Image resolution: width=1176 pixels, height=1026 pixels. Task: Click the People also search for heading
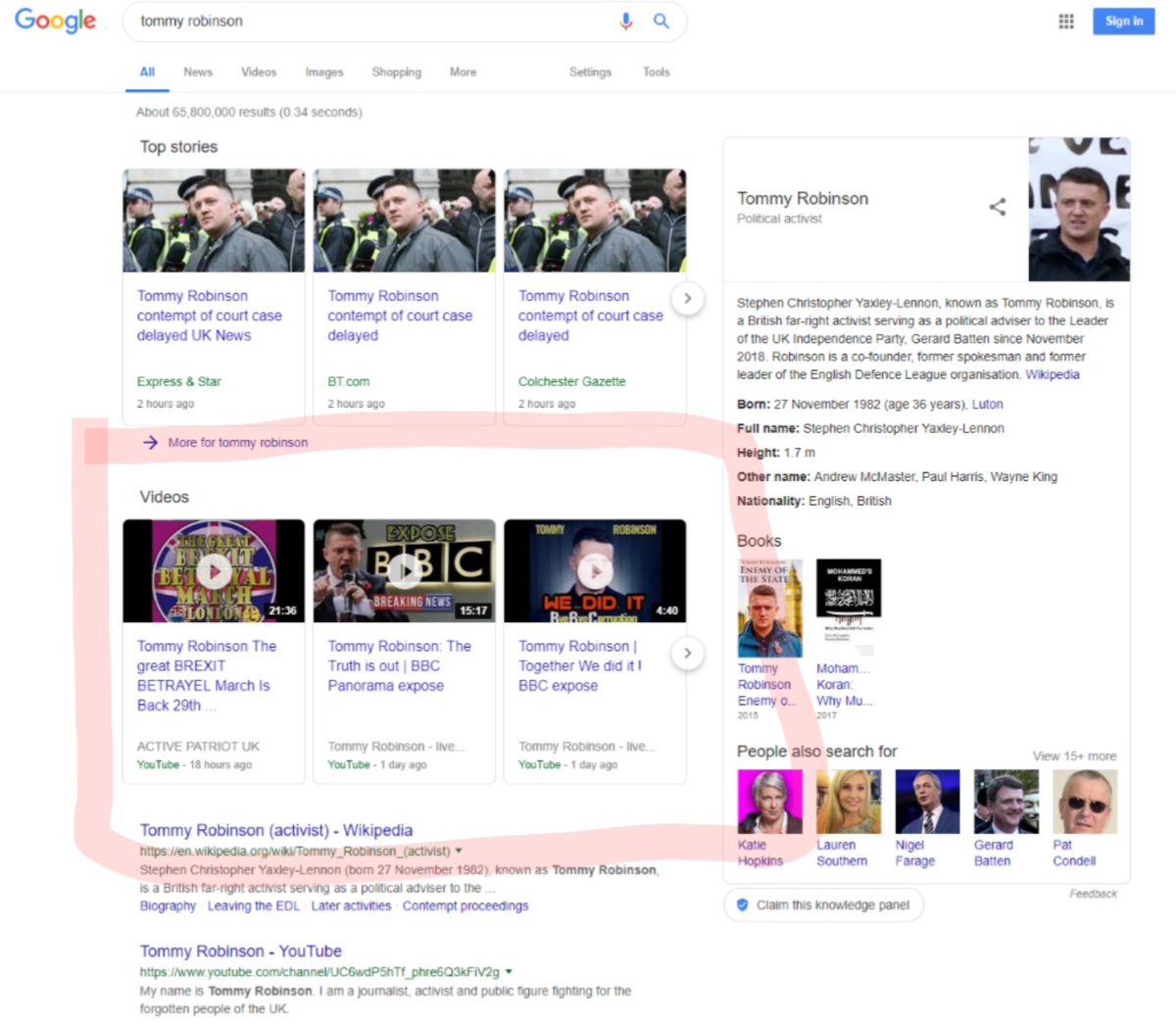pyautogui.click(x=817, y=752)
